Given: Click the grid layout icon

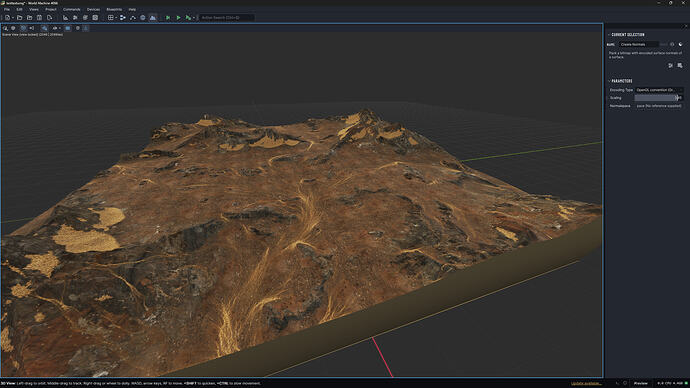Looking at the screenshot, I should [x=110, y=18].
